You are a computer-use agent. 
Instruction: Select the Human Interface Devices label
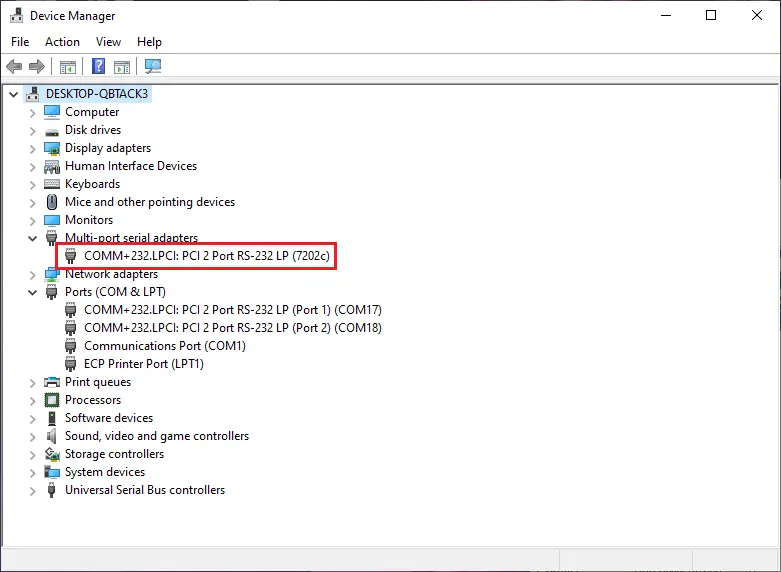point(131,166)
